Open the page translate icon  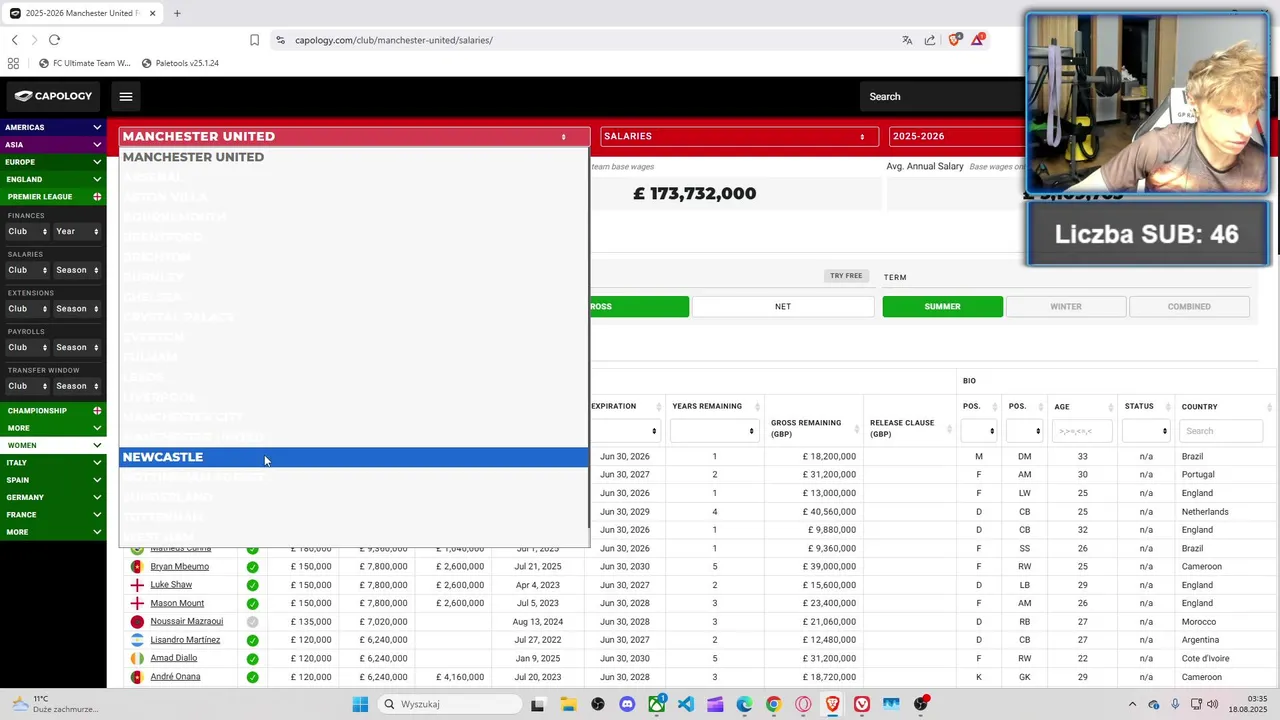pos(907,40)
